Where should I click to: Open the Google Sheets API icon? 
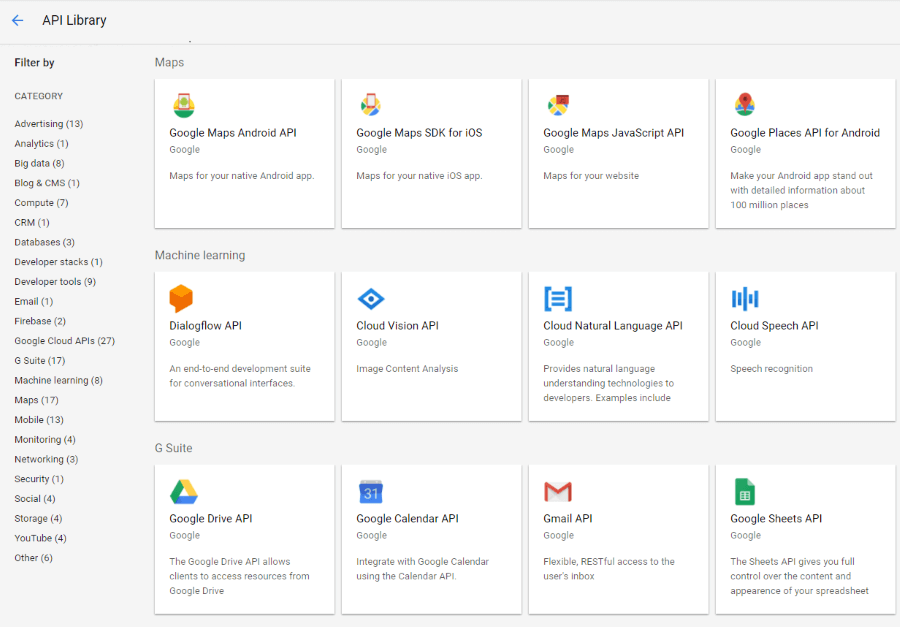click(744, 490)
